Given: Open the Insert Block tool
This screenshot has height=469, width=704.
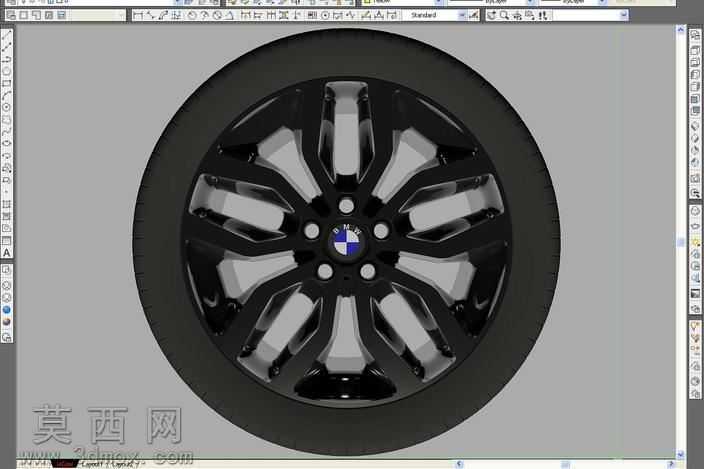Looking at the screenshot, I should tap(6, 168).
